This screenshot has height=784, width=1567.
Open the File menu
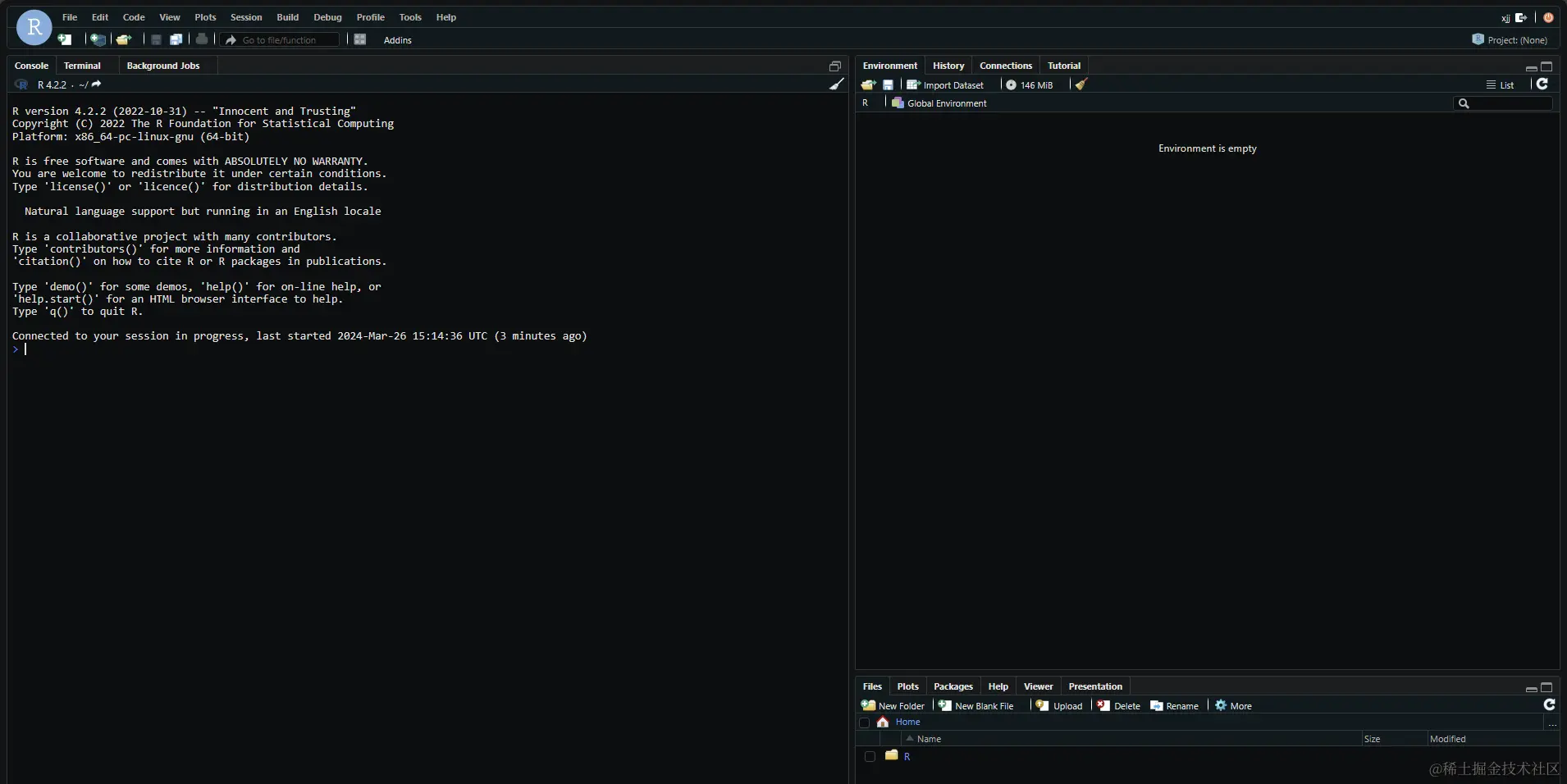(70, 17)
